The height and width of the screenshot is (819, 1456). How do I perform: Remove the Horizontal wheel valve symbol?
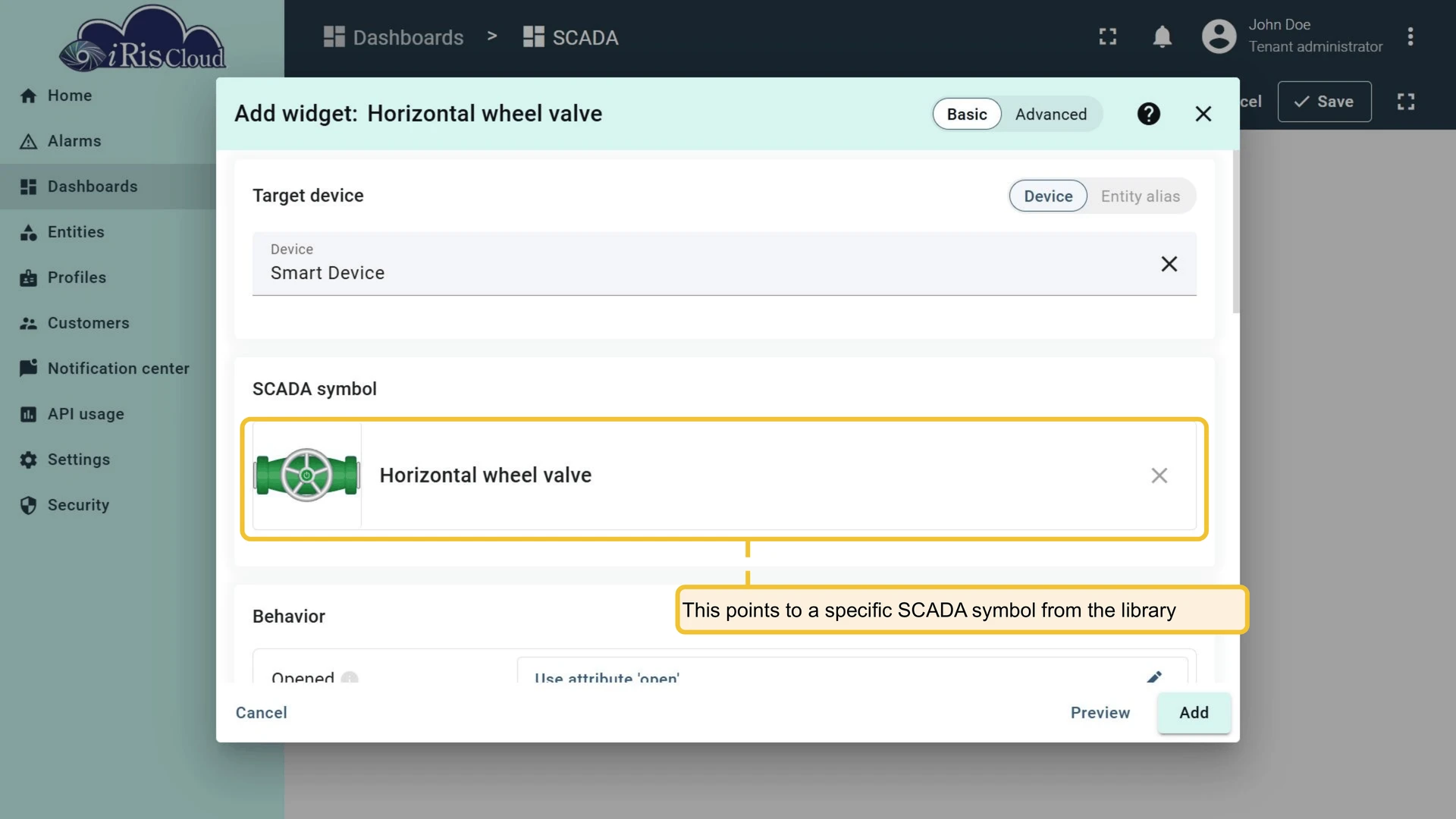click(1159, 475)
